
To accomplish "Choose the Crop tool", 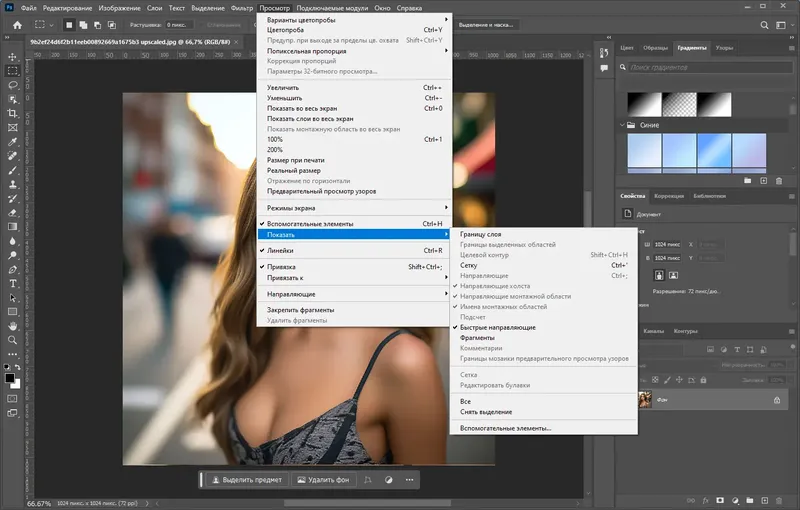I will [x=13, y=114].
